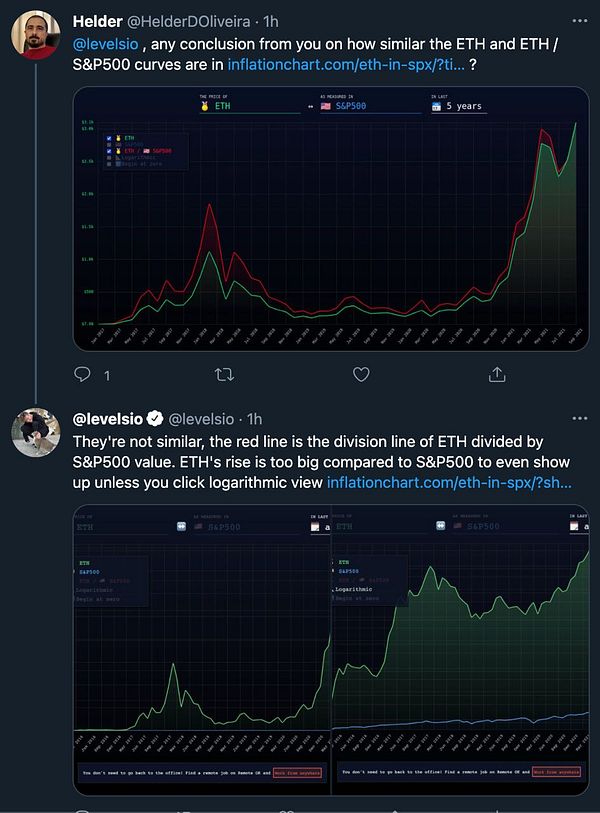Click @levelsio's verified badge

coord(155,418)
